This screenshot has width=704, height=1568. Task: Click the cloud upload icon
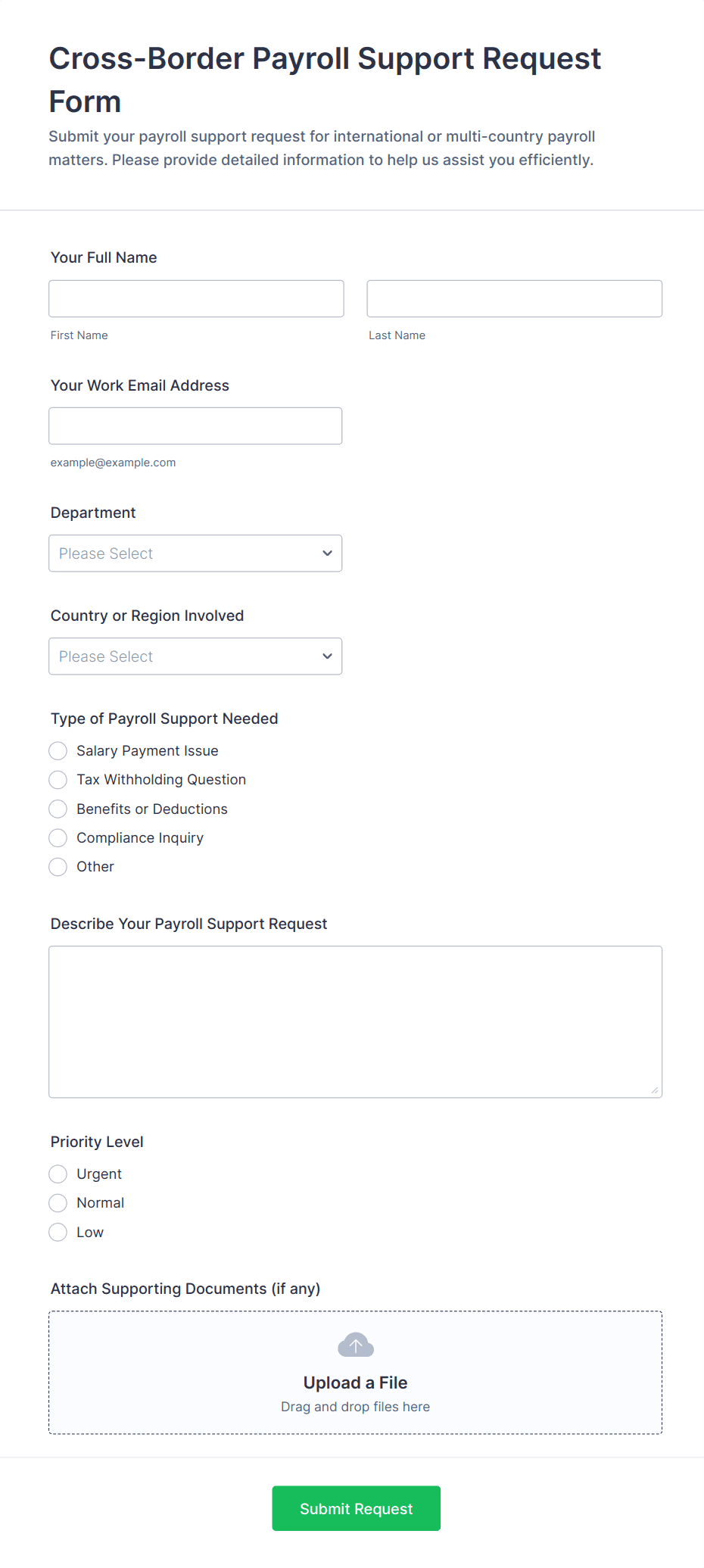pyautogui.click(x=355, y=1345)
